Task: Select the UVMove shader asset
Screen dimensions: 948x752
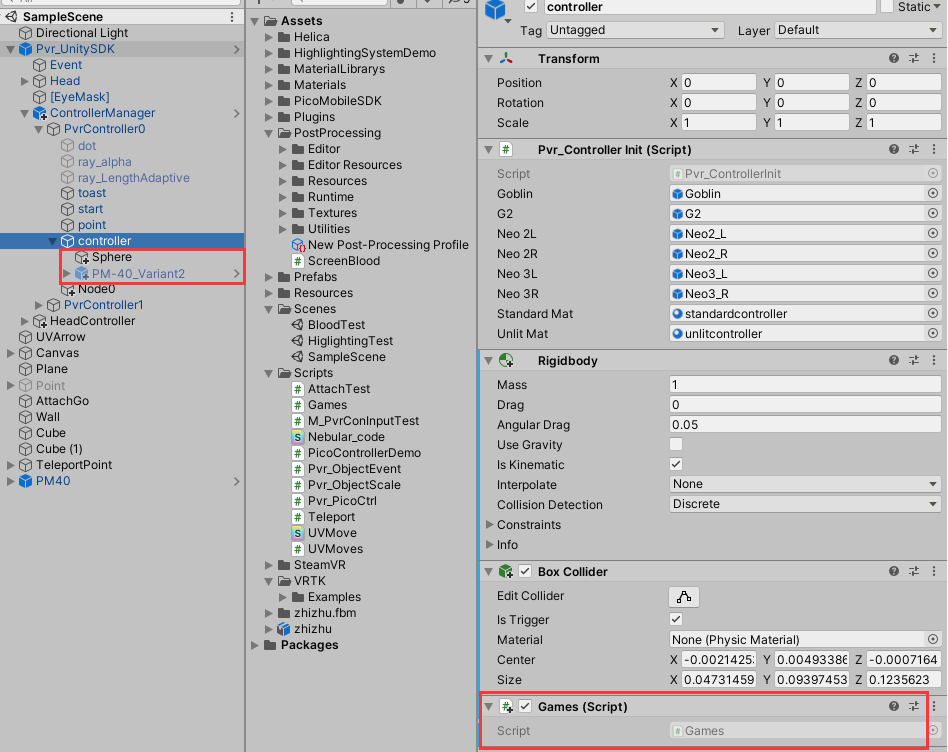Action: pyautogui.click(x=325, y=533)
